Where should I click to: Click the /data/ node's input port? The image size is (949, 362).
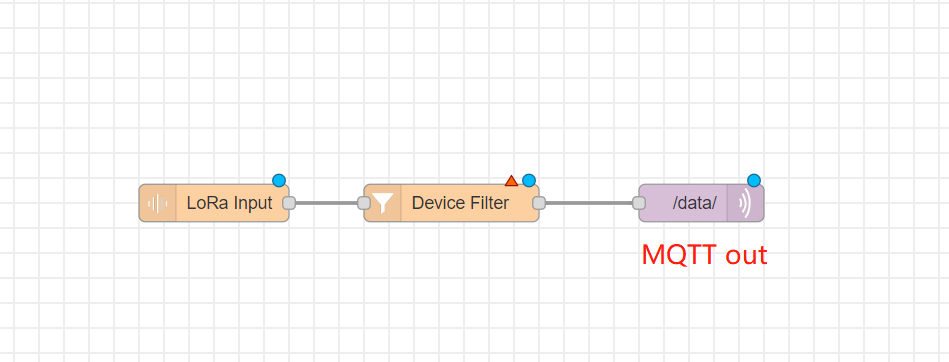[639, 203]
